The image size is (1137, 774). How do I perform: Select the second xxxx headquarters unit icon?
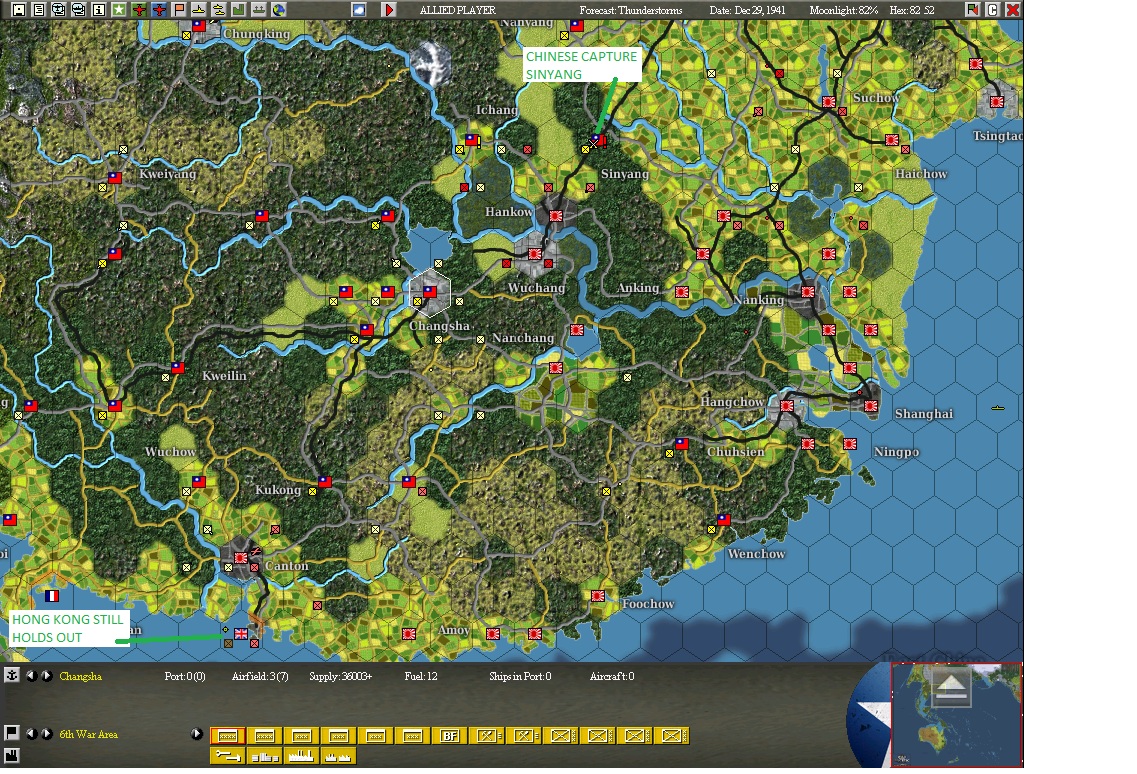pyautogui.click(x=265, y=736)
